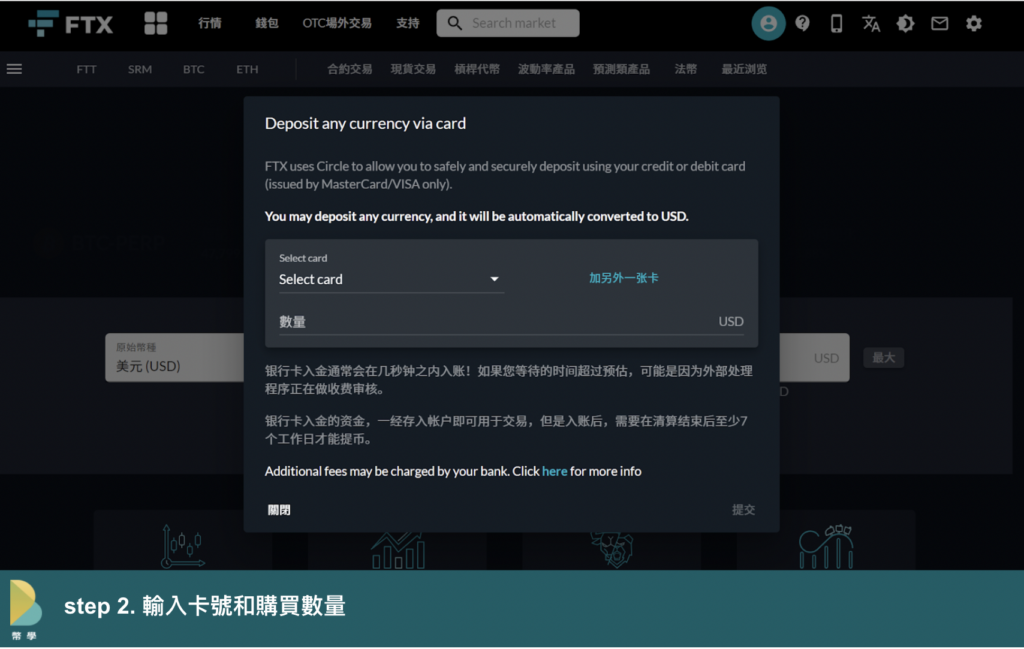Click the help question mark icon
1024x649 pixels.
coord(803,24)
